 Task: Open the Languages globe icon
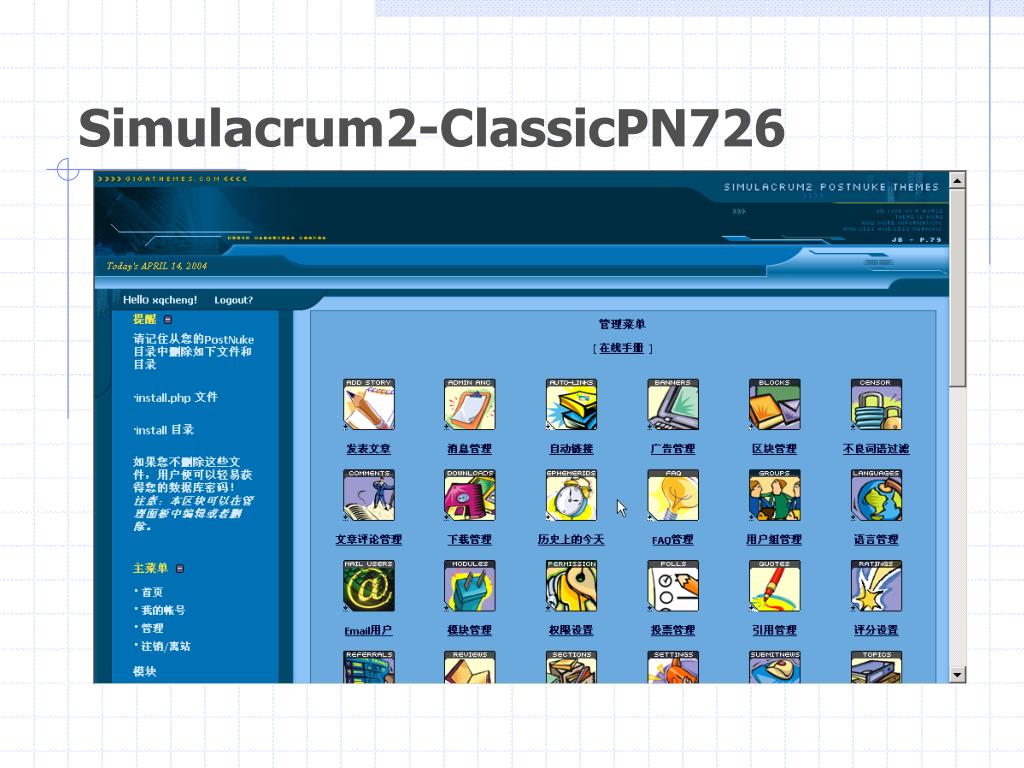click(876, 495)
